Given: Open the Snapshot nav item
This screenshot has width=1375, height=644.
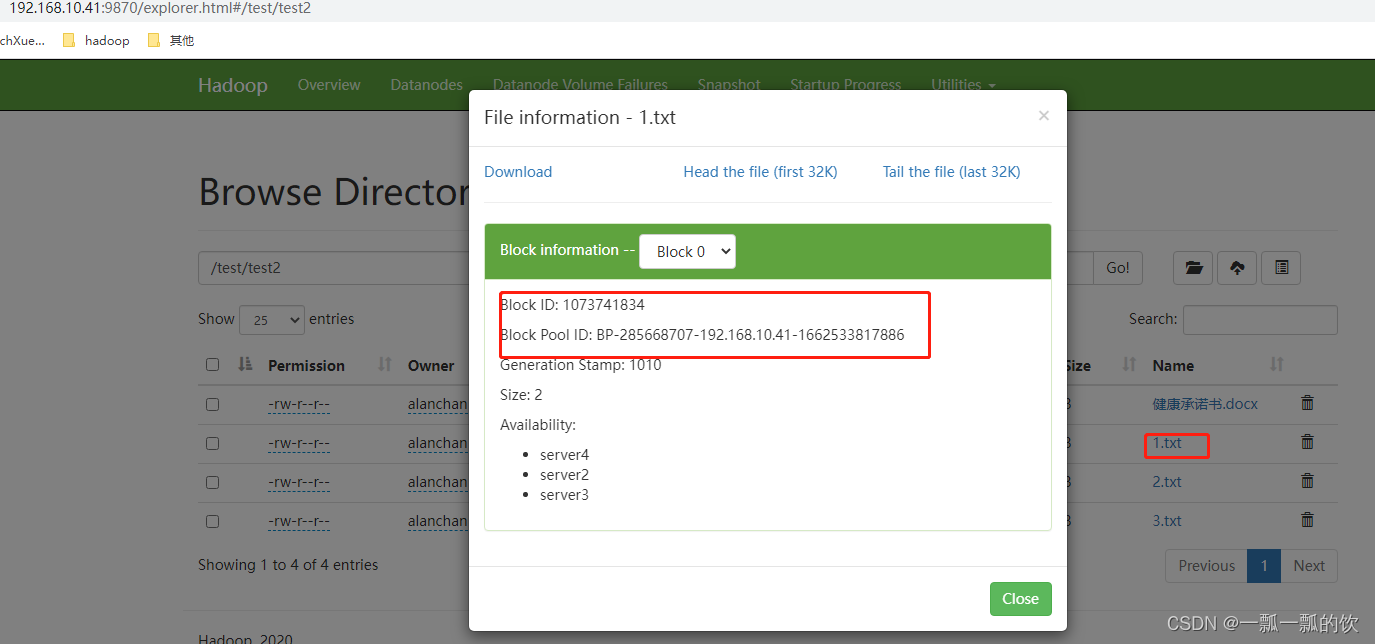Looking at the screenshot, I should click(x=729, y=85).
